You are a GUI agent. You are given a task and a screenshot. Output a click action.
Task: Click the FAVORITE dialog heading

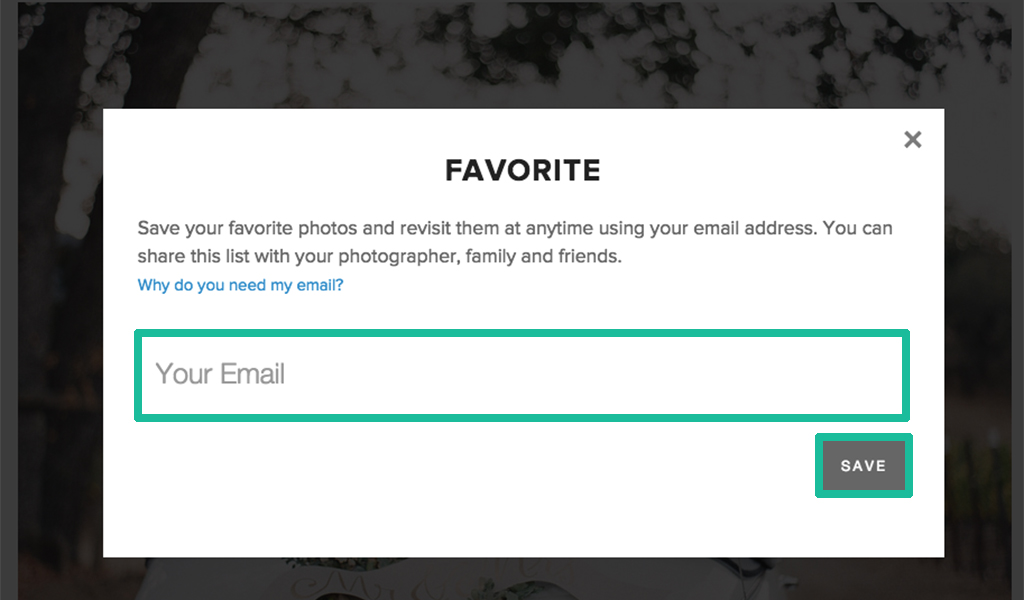pos(522,170)
